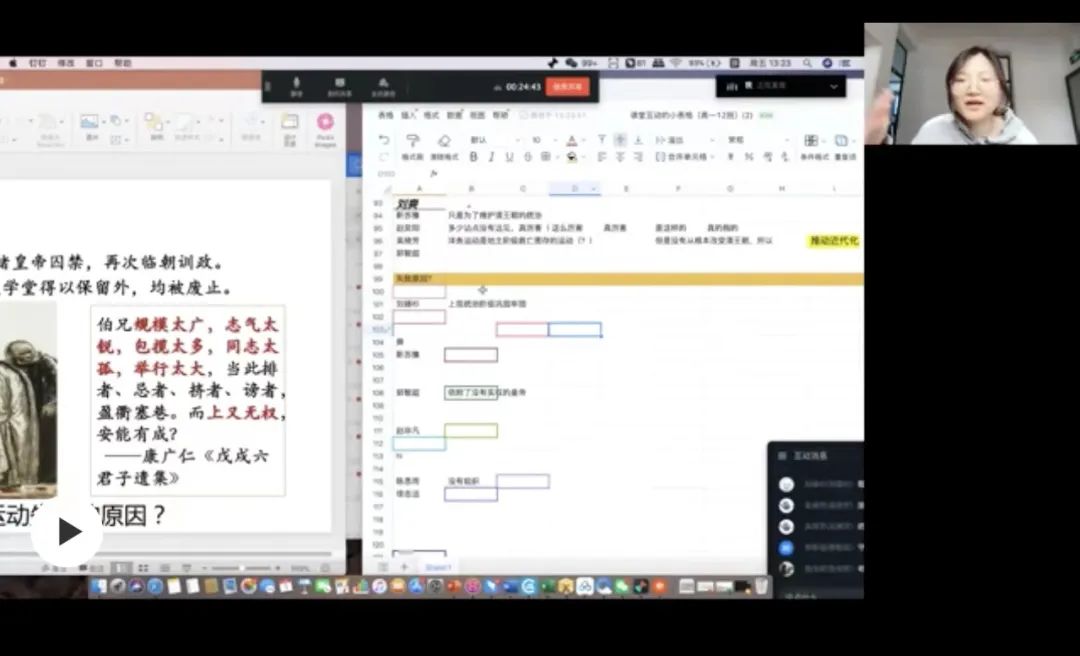The width and height of the screenshot is (1080, 656).
Task: Open the Apple menu
Action: pyautogui.click(x=13, y=63)
